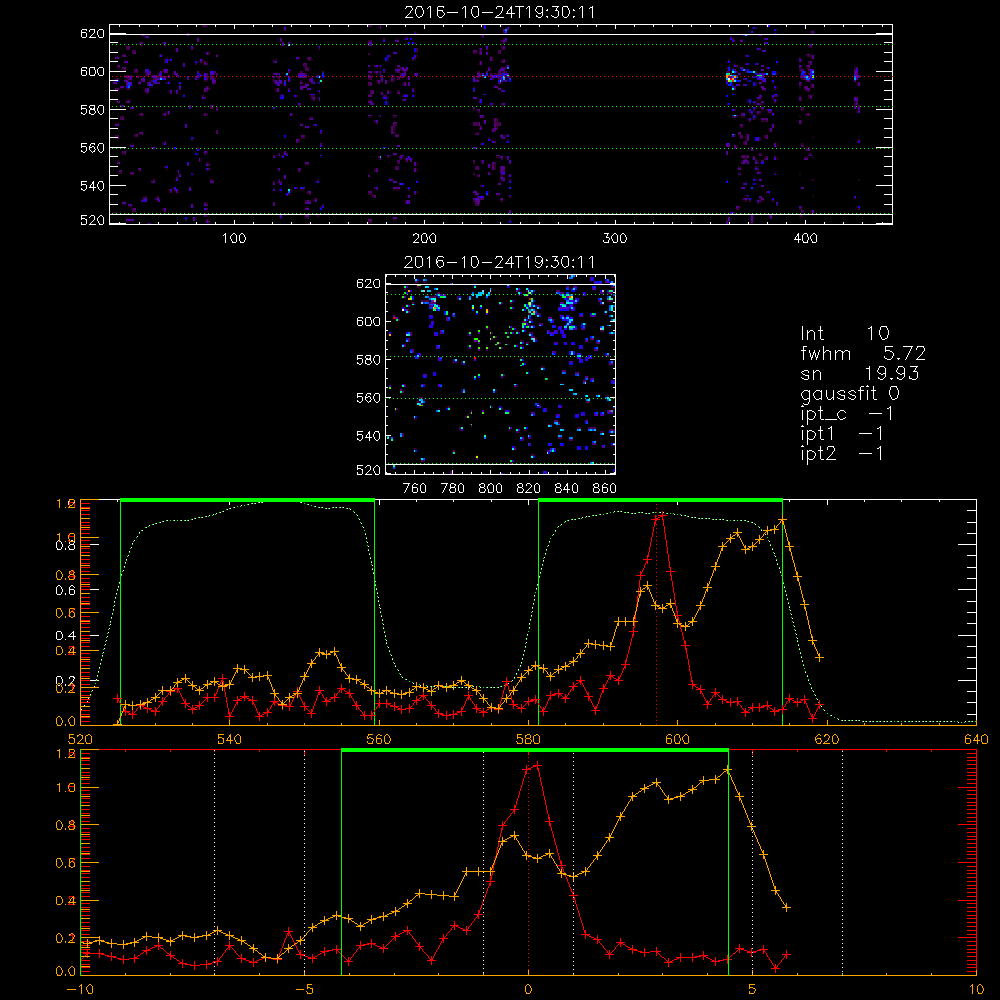Screen dimensions: 1000x1000
Task: Click the brightest spot in top spectrogram
Action: (x=730, y=79)
